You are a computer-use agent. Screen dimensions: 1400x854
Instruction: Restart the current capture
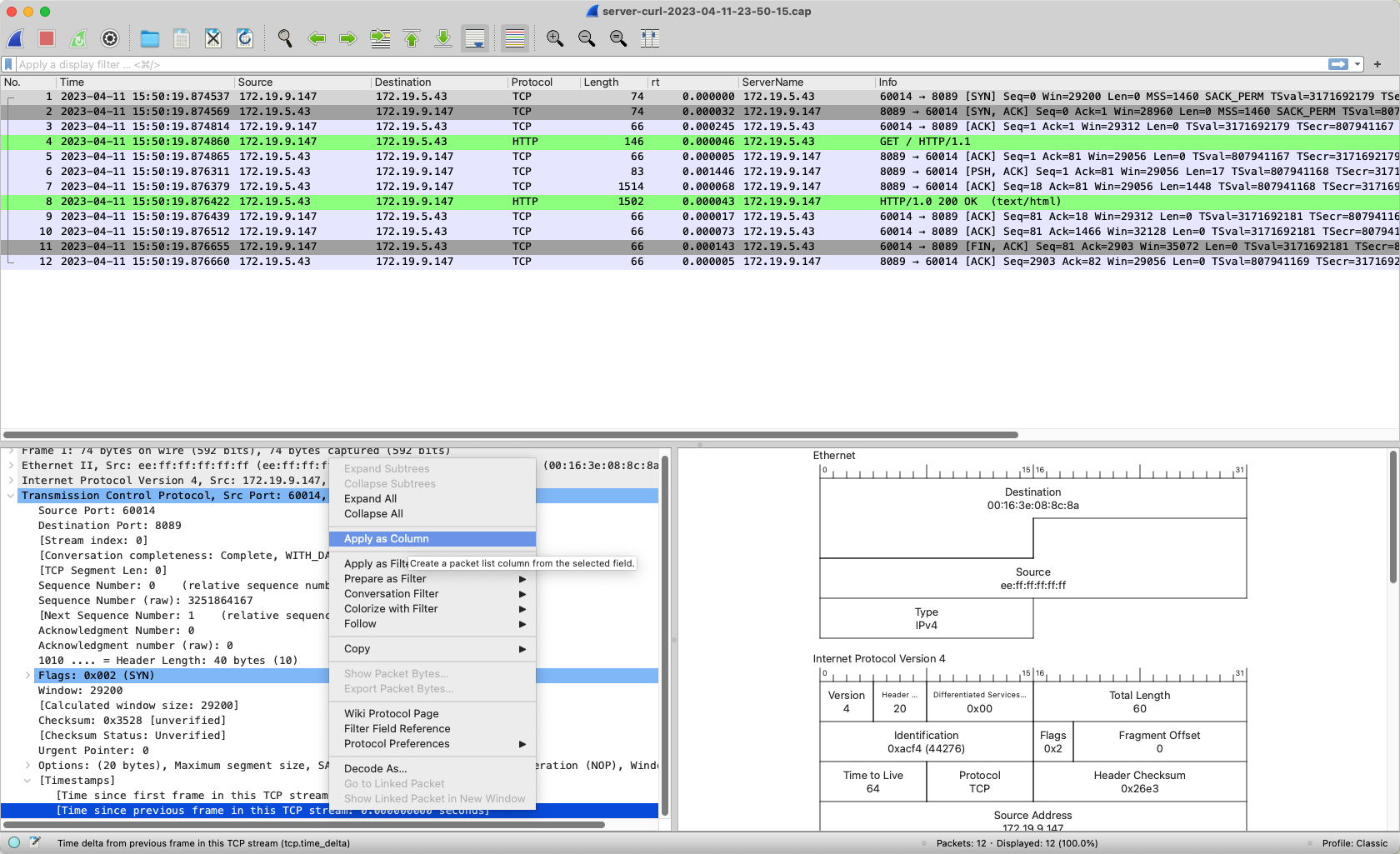(x=78, y=38)
